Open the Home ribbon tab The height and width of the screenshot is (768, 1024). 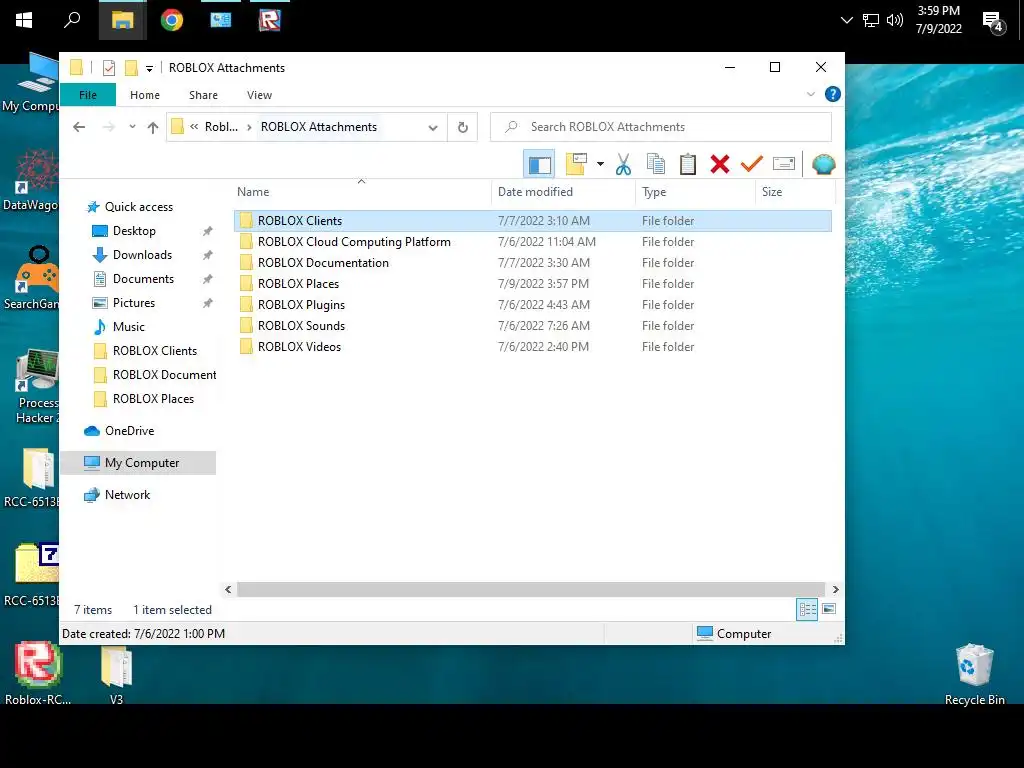point(145,95)
